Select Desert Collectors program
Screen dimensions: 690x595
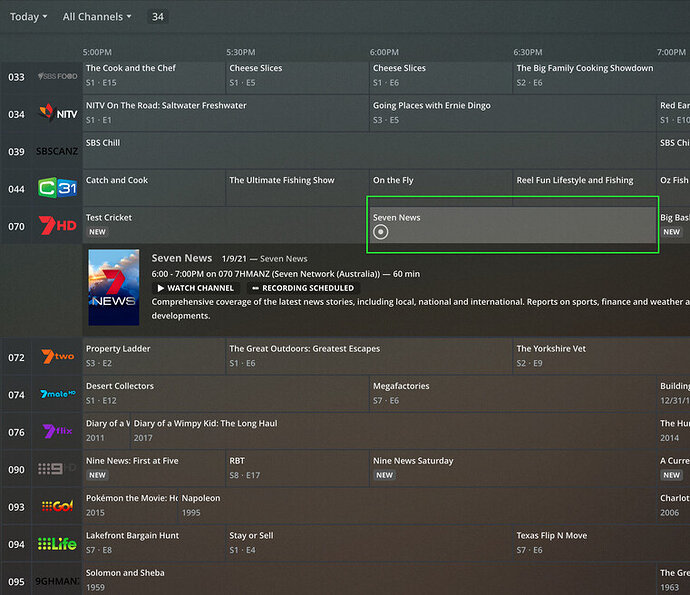[226, 393]
